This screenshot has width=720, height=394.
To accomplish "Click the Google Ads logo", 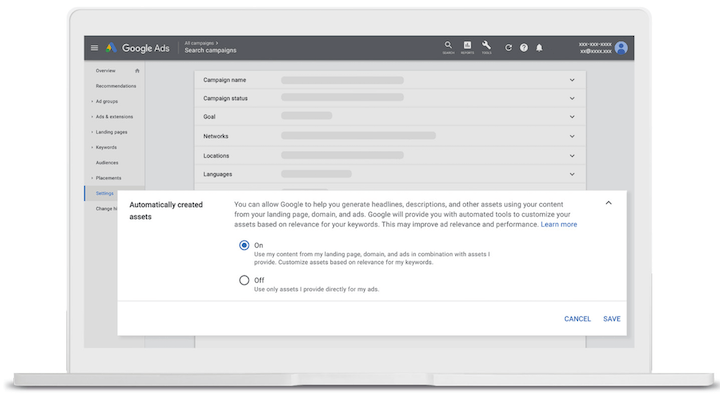I will (x=137, y=48).
